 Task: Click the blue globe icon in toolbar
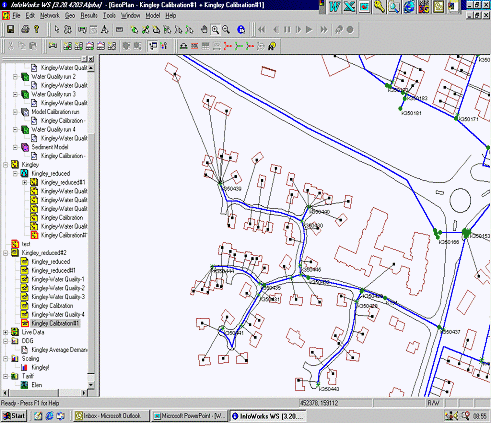tap(241, 29)
